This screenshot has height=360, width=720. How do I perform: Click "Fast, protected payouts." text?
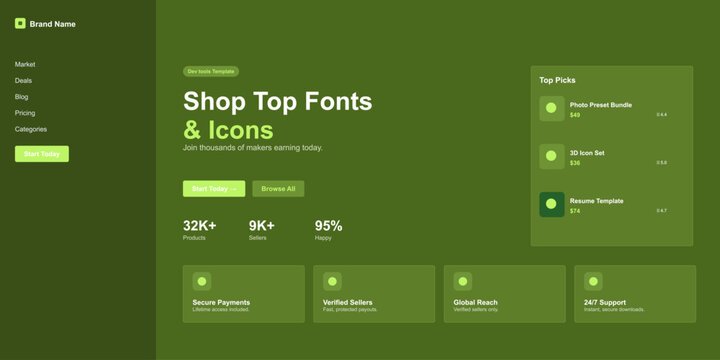click(x=350, y=309)
